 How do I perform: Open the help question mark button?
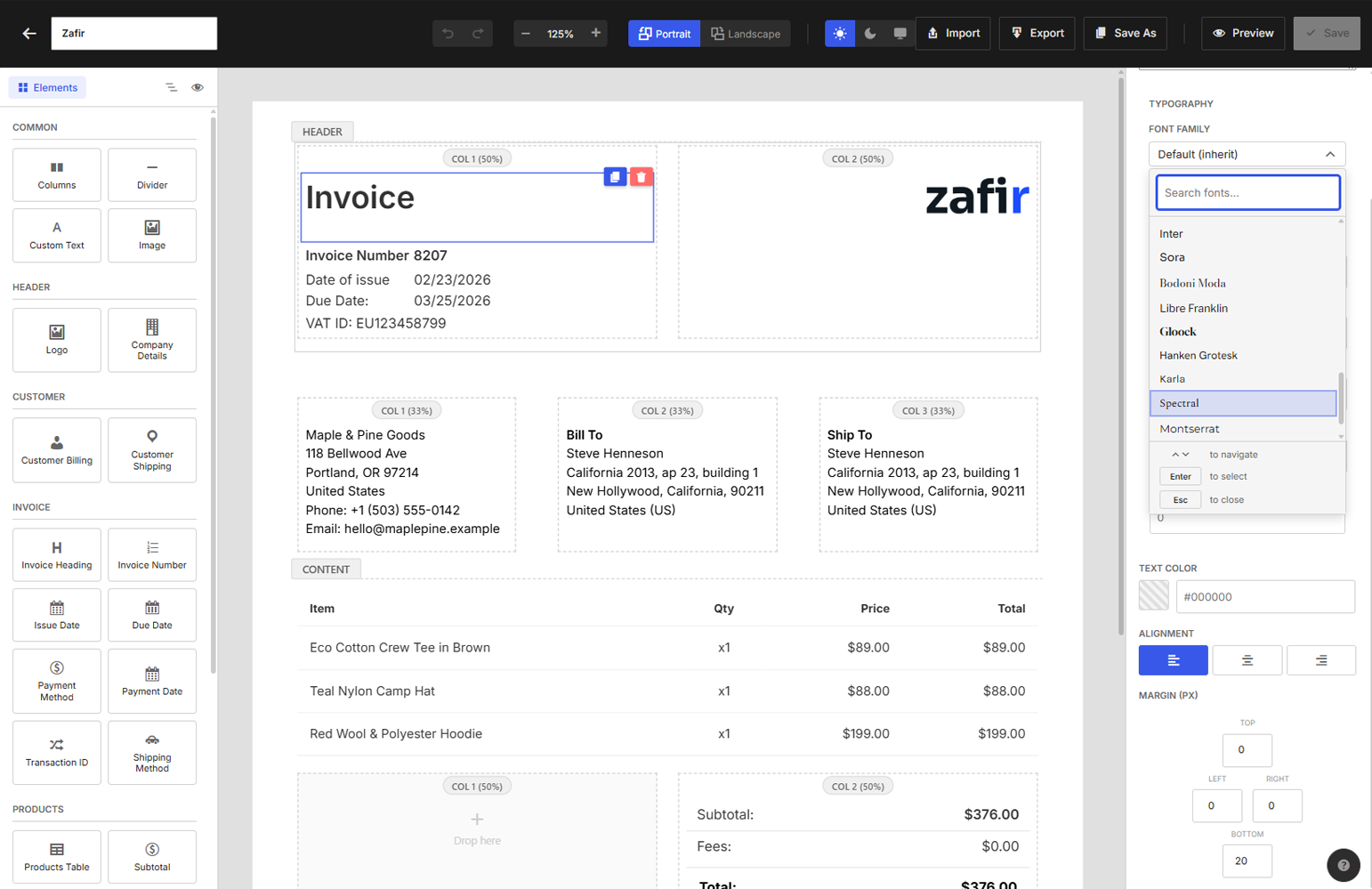point(1343,865)
